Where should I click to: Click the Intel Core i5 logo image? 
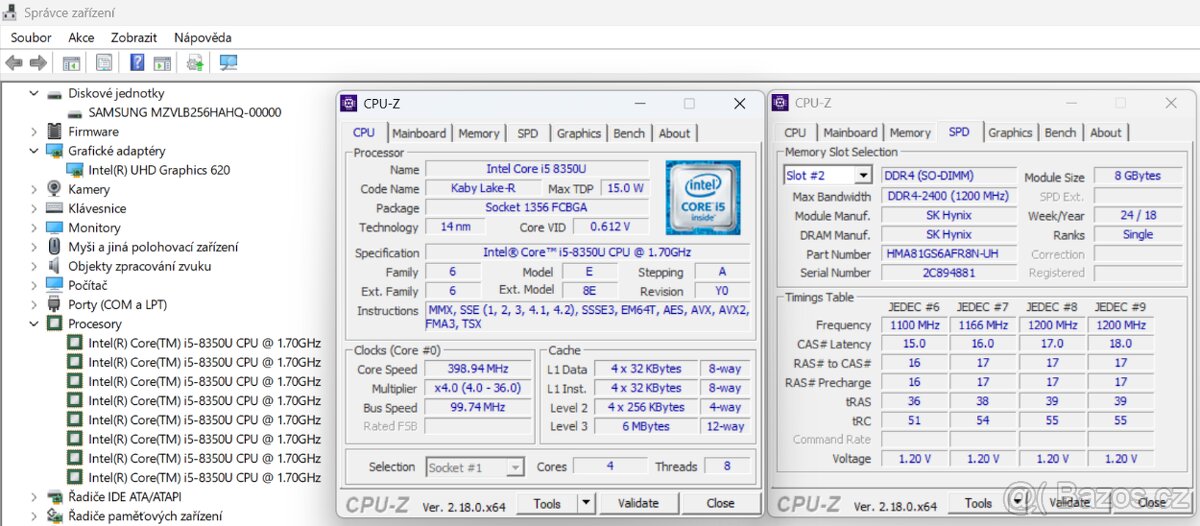click(x=703, y=197)
